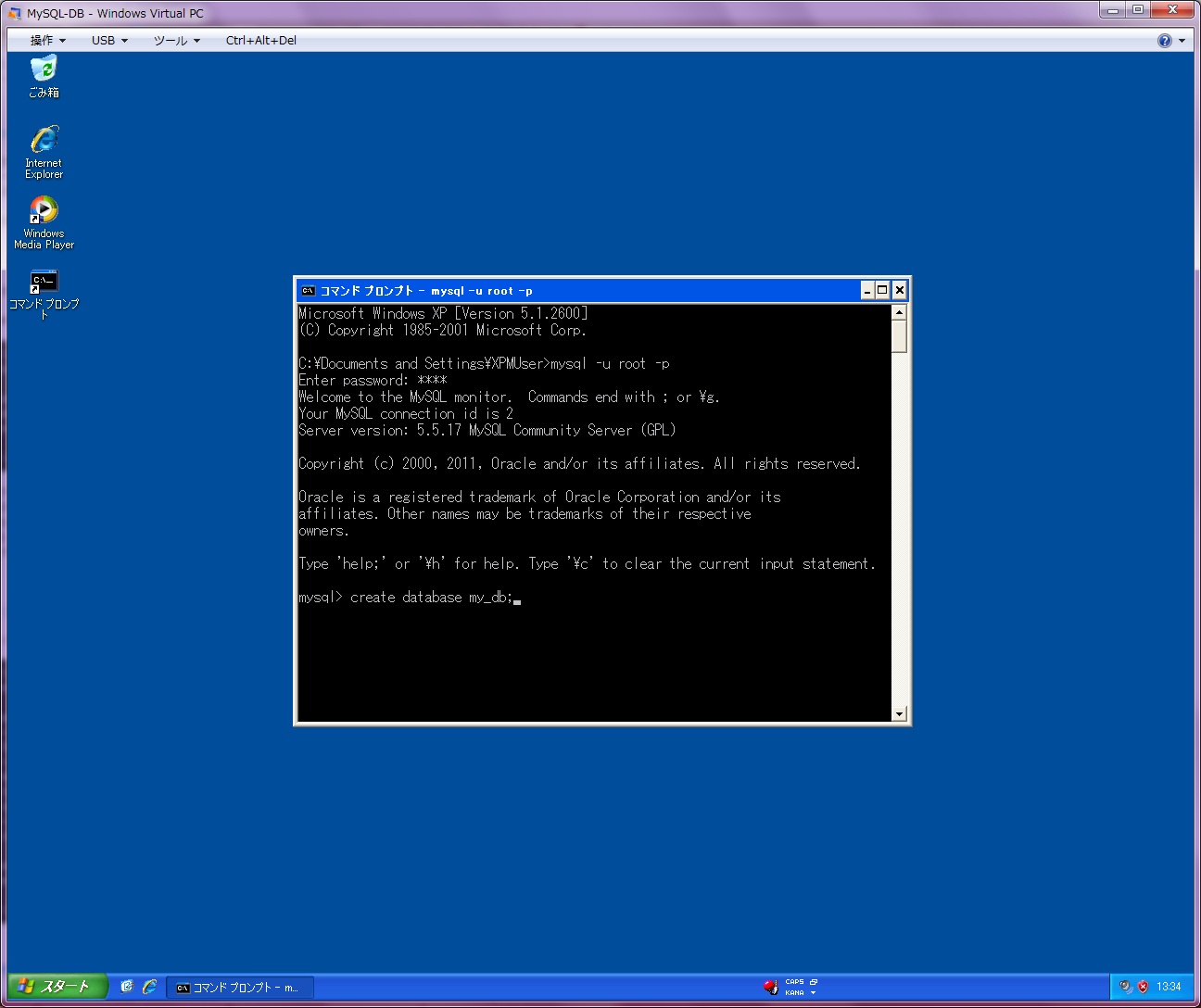Expand the USB dropdown menu

[109, 41]
